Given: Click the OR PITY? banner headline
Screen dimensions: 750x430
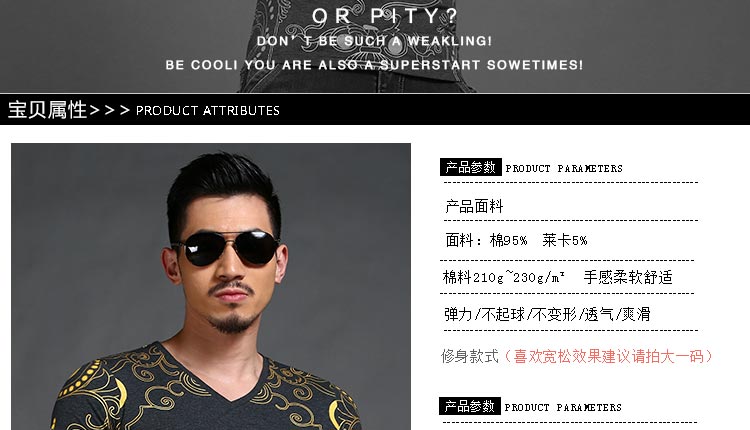Looking at the screenshot, I should coord(385,16).
